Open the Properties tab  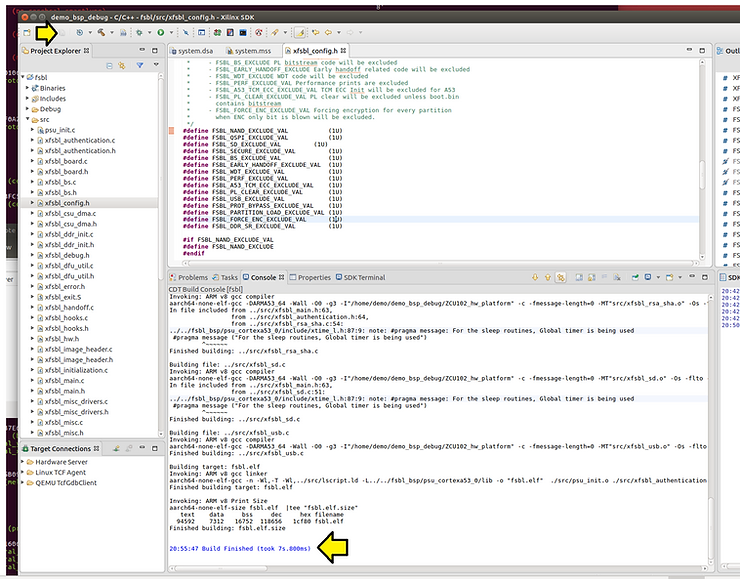(x=310, y=277)
